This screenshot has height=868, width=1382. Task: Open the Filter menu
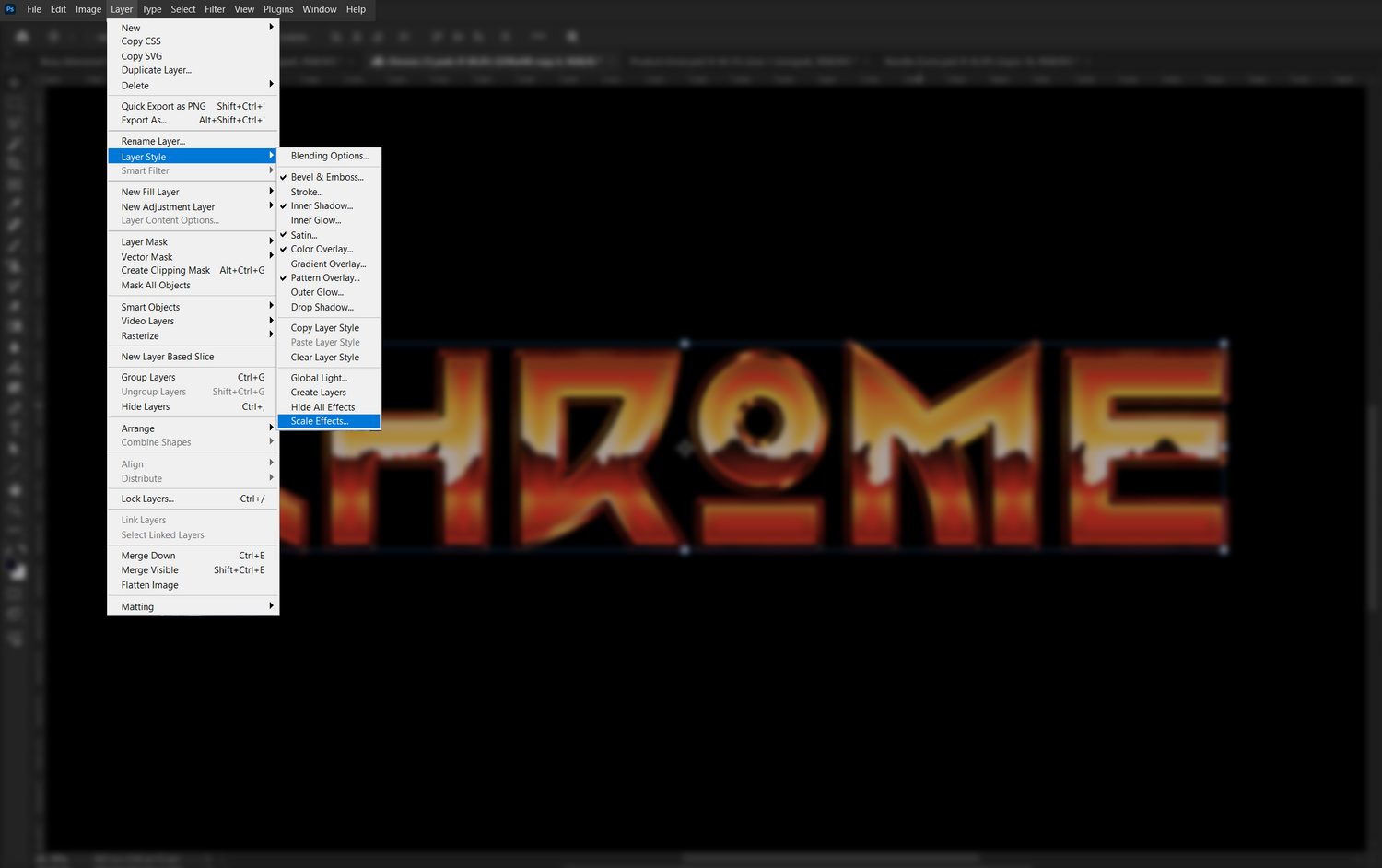[215, 9]
